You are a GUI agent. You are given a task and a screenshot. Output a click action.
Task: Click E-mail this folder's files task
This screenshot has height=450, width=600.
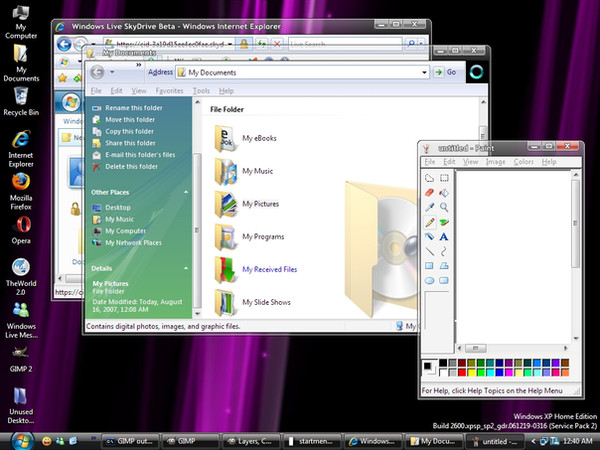pos(140,155)
